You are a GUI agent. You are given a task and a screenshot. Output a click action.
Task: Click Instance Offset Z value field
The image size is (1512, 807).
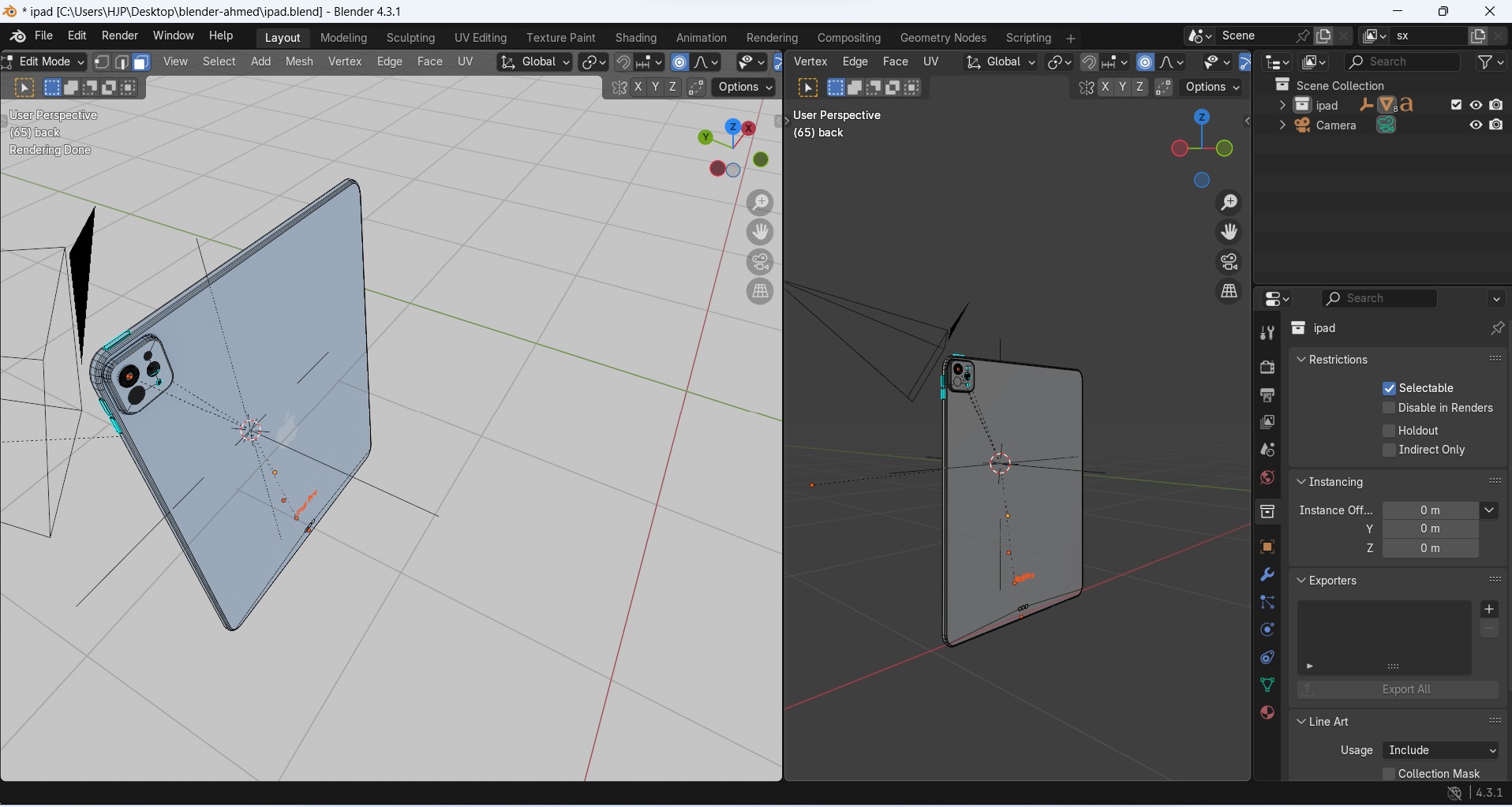click(1431, 549)
